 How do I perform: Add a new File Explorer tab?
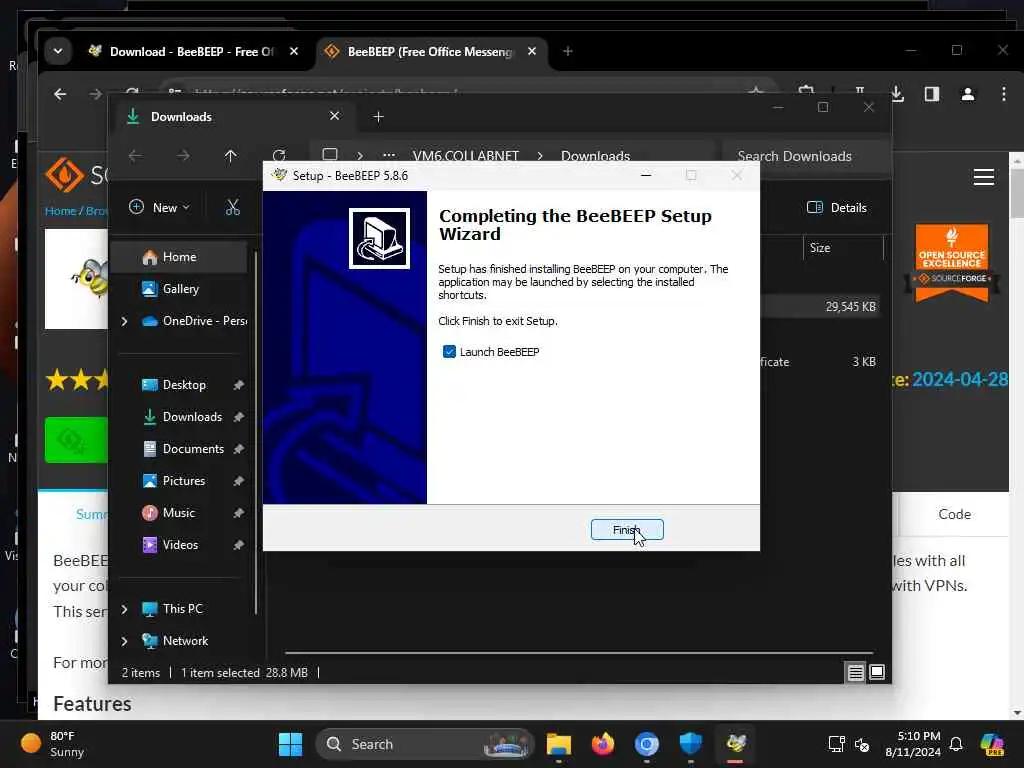(378, 117)
